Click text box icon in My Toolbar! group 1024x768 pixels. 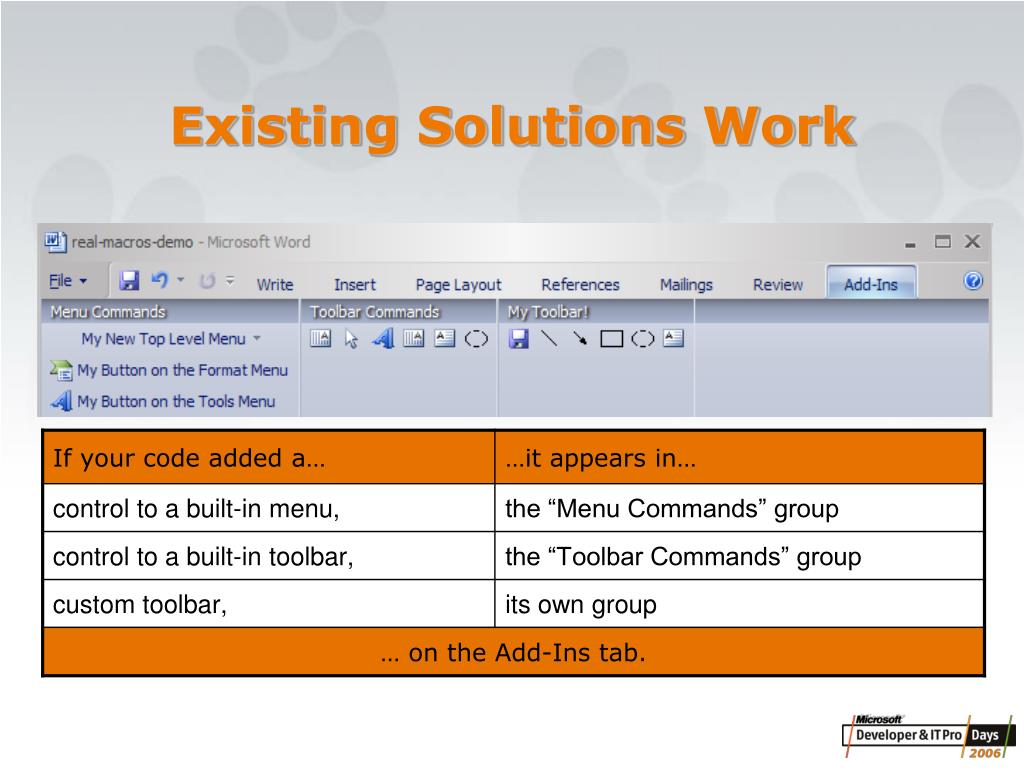pos(673,338)
